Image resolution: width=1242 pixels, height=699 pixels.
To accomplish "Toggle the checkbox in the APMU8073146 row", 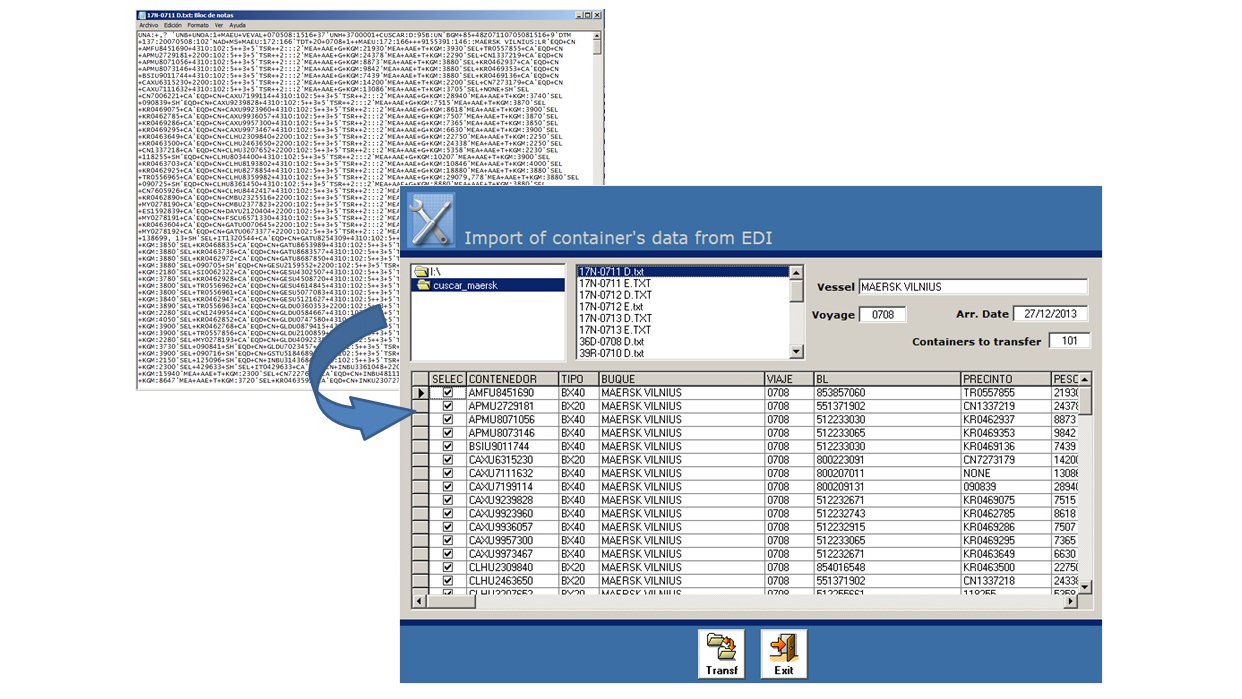I will (x=448, y=434).
